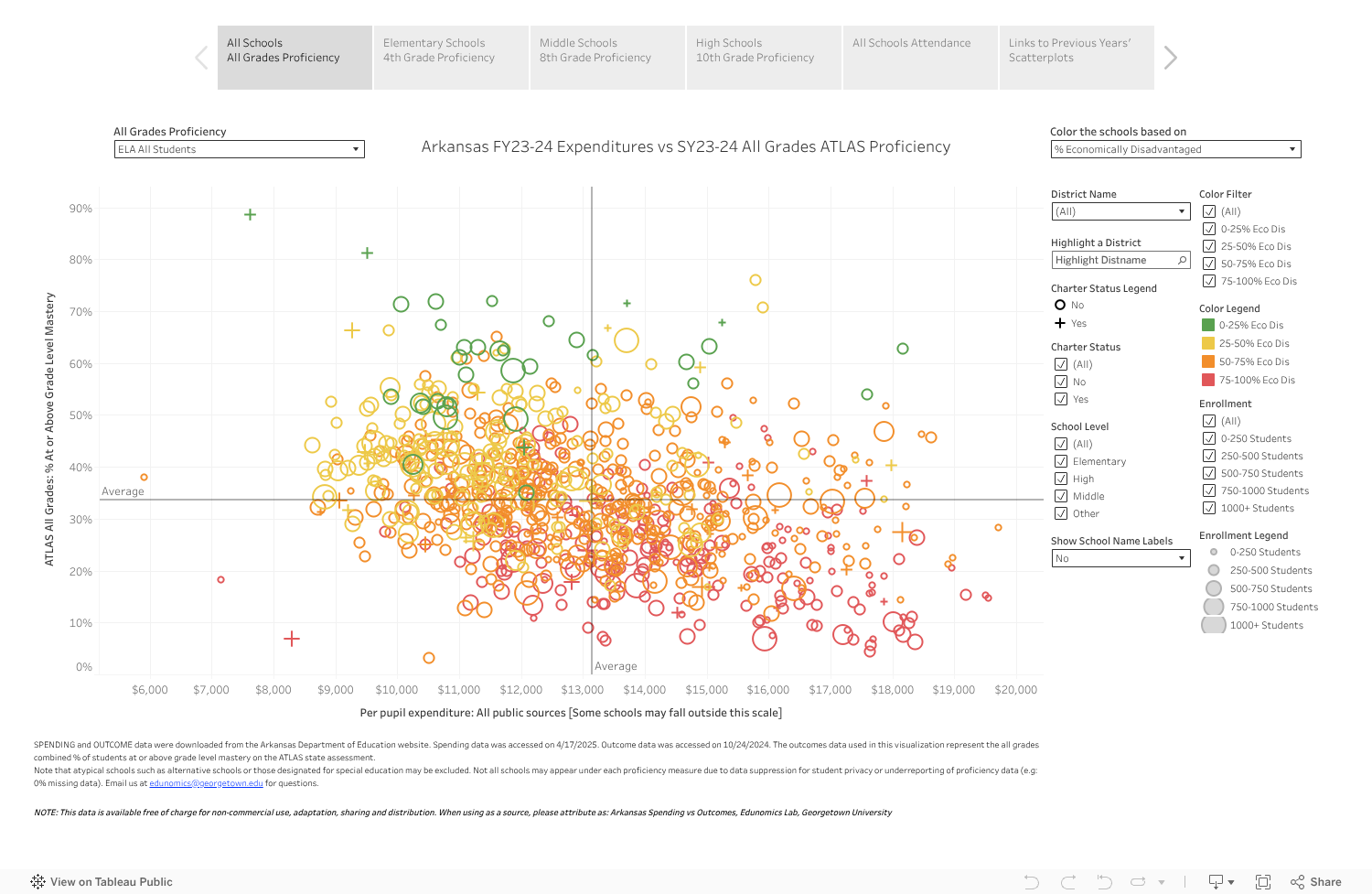
Task: Click the Share button label
Action: (1325, 882)
